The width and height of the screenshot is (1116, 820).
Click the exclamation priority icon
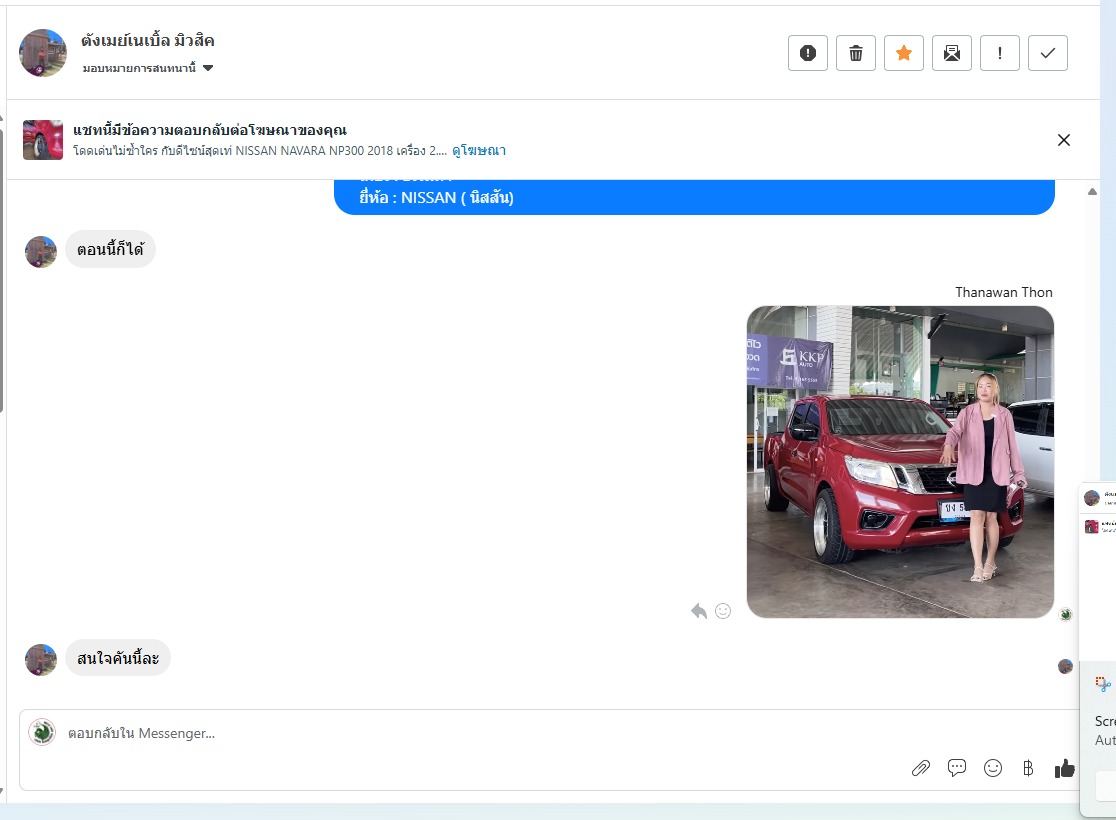coord(1000,53)
